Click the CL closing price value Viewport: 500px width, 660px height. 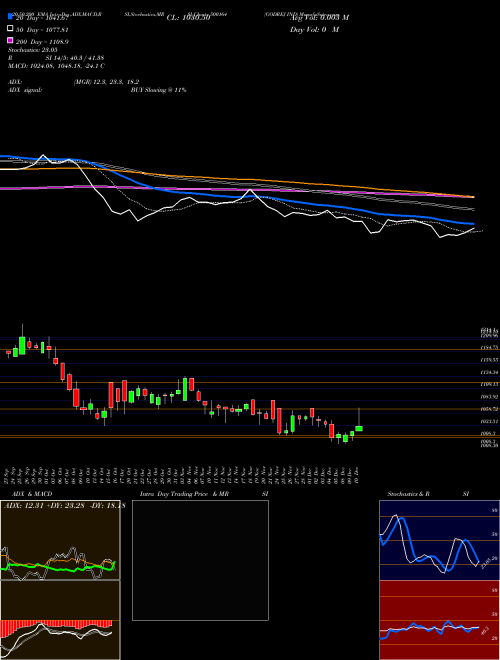(188, 17)
